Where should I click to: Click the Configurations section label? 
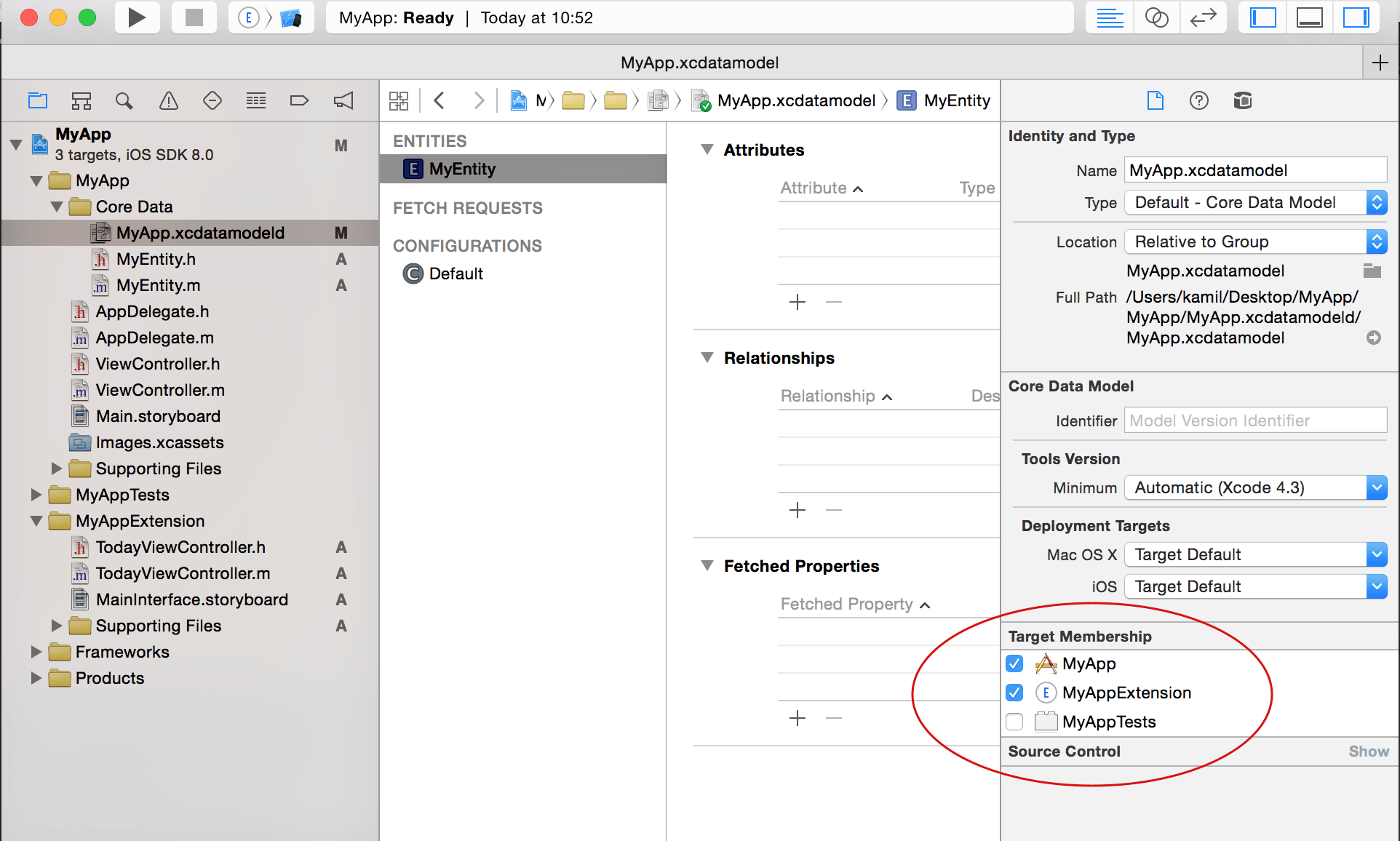coord(467,243)
